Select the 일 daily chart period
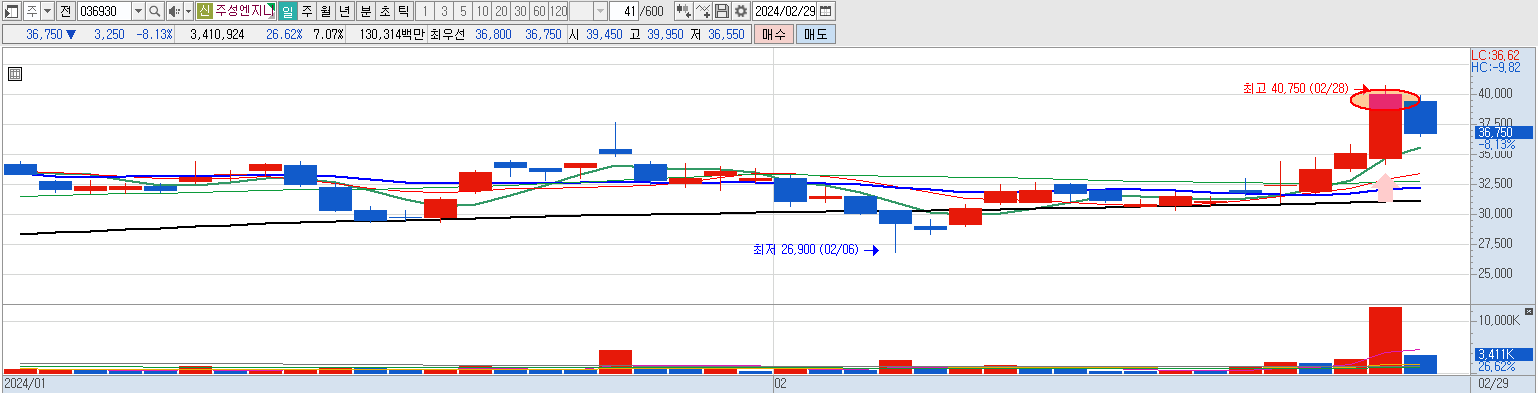 click(x=287, y=12)
